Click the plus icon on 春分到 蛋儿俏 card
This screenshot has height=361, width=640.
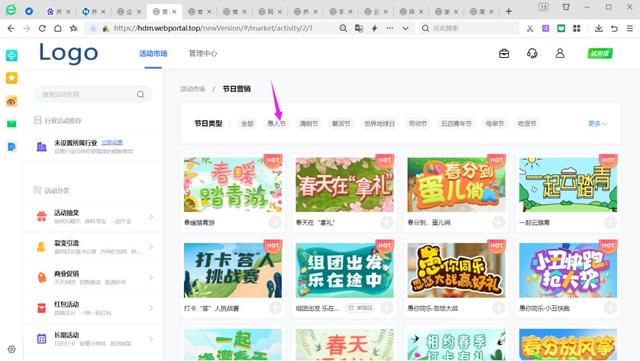[498, 222]
